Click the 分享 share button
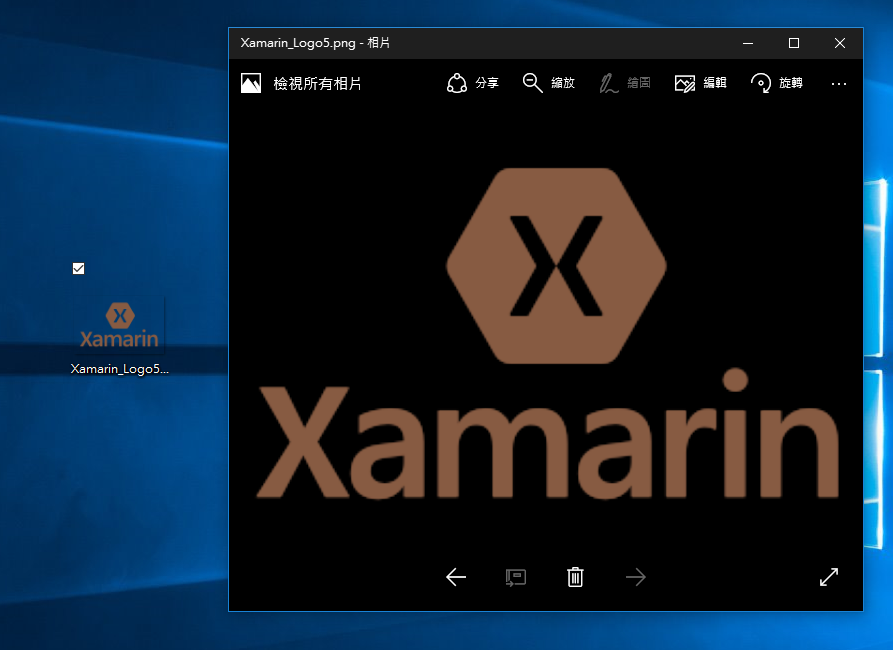893x650 pixels. tap(472, 83)
